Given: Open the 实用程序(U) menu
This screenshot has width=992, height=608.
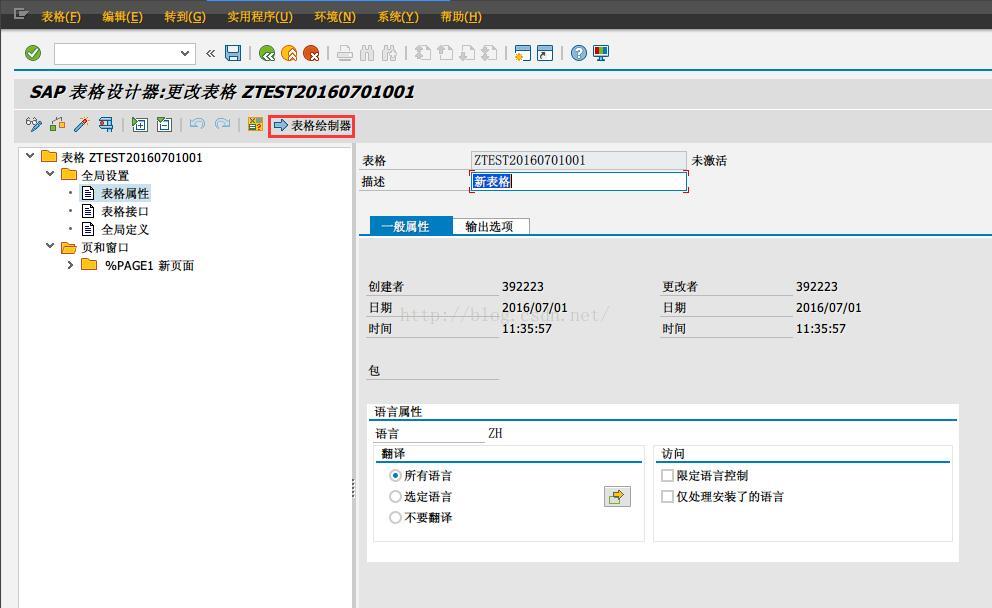Looking at the screenshot, I should click(x=260, y=17).
